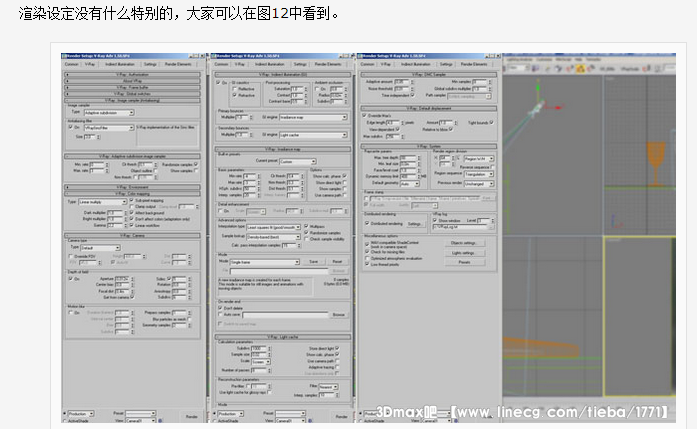The image size is (697, 429).
Task: Expand the V-Ray Environment rollout
Action: click(x=132, y=187)
